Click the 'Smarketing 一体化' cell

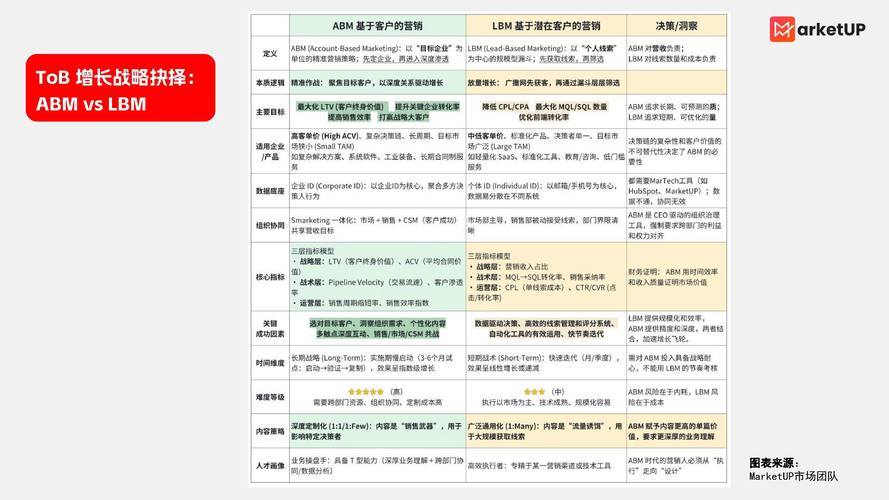click(378, 225)
